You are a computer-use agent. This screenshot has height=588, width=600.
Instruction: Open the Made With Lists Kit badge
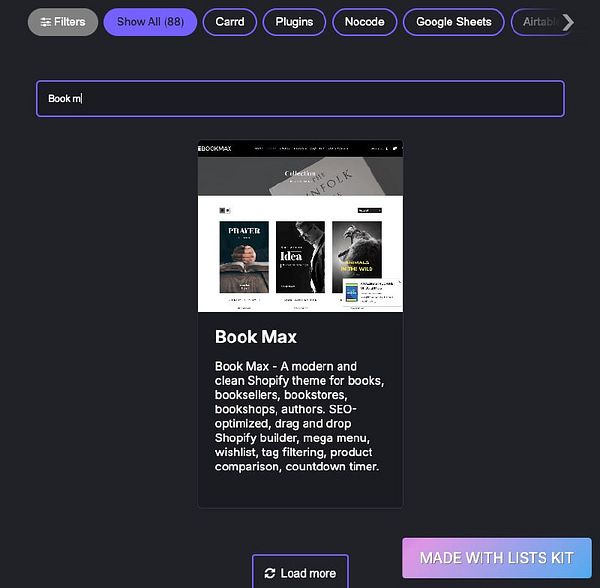[x=497, y=558]
